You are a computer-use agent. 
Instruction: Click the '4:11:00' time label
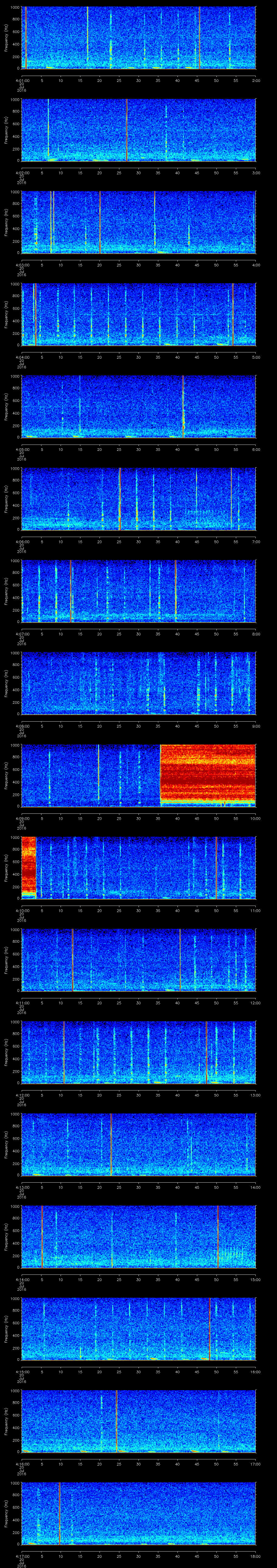coord(22,1003)
